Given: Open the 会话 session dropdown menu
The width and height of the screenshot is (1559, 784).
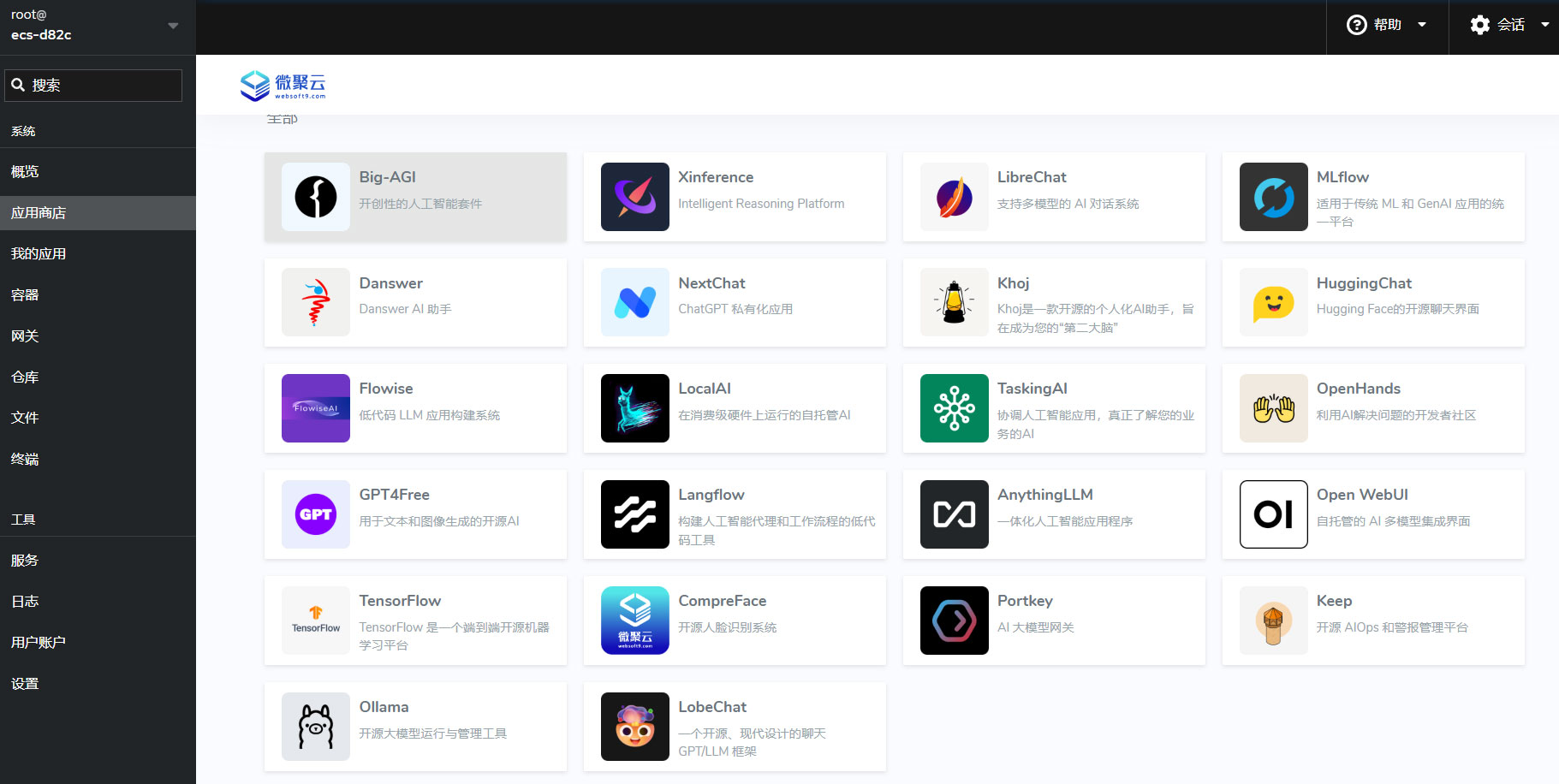Looking at the screenshot, I should tap(1508, 26).
